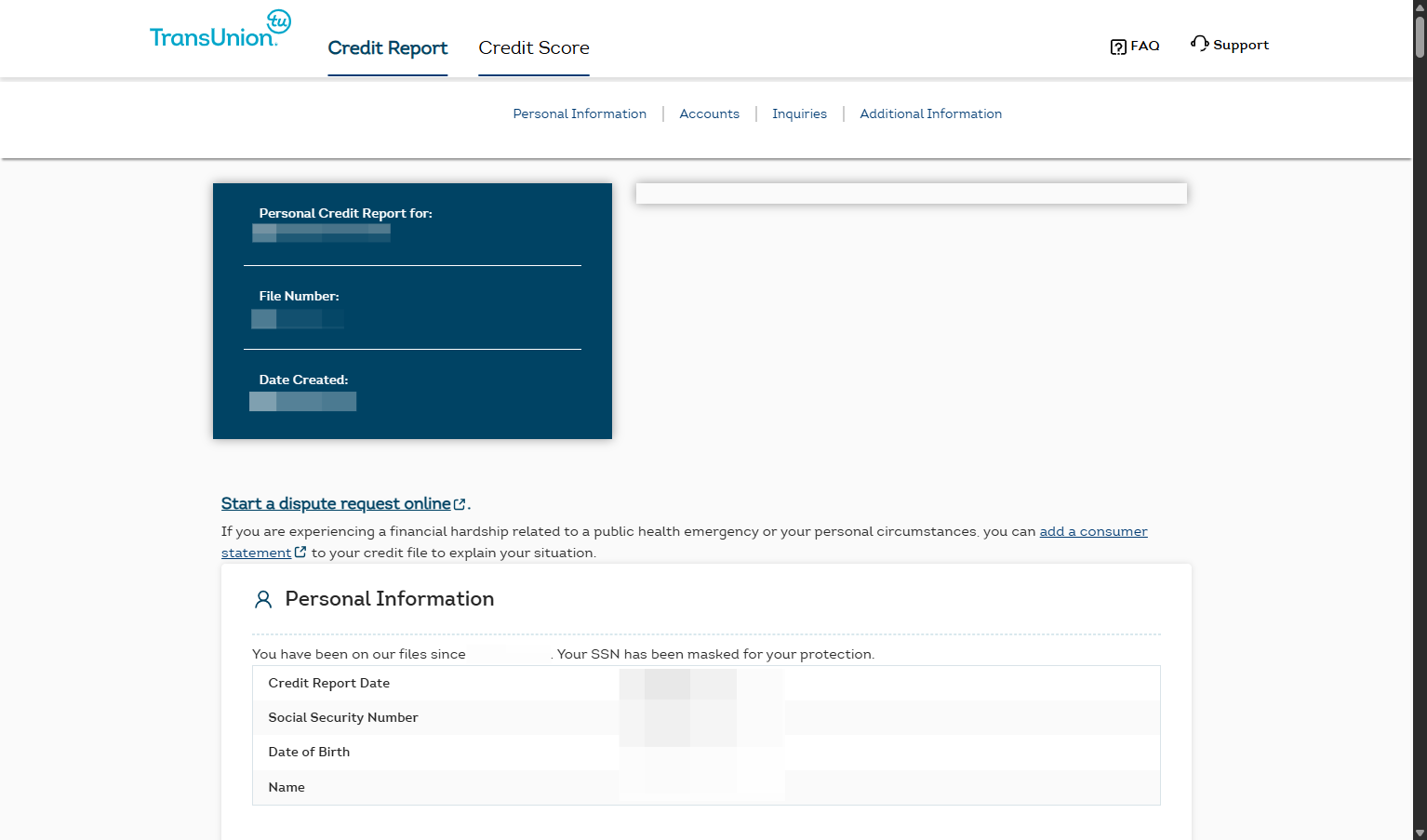Screen dimensions: 1427x840
Task: Start a dispute request online
Action: click(x=336, y=503)
